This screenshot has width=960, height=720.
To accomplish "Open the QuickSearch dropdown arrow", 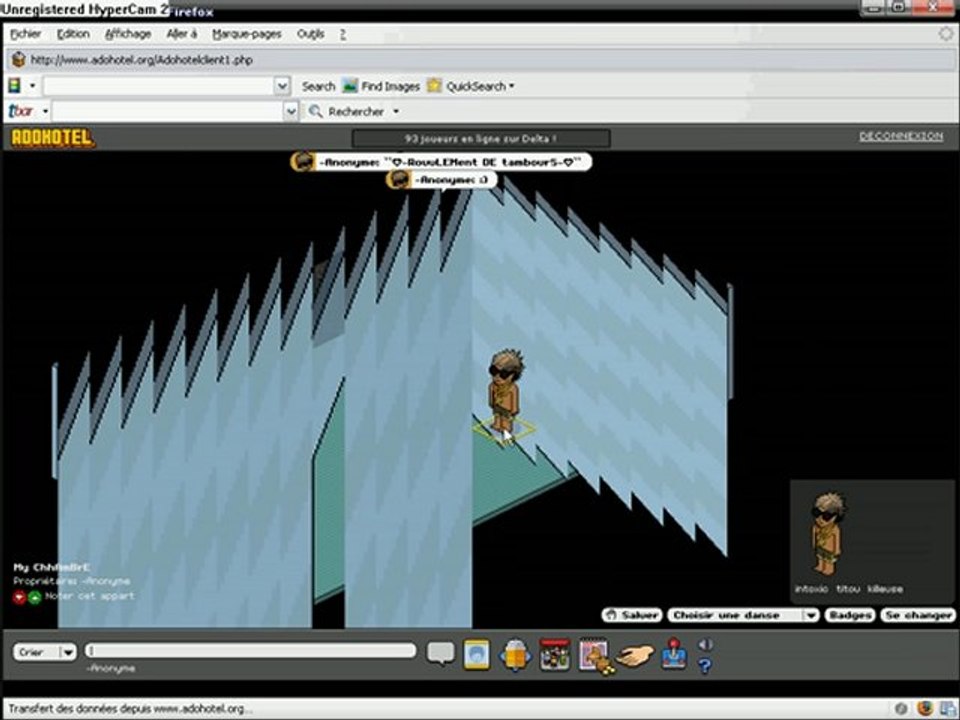I will [512, 86].
